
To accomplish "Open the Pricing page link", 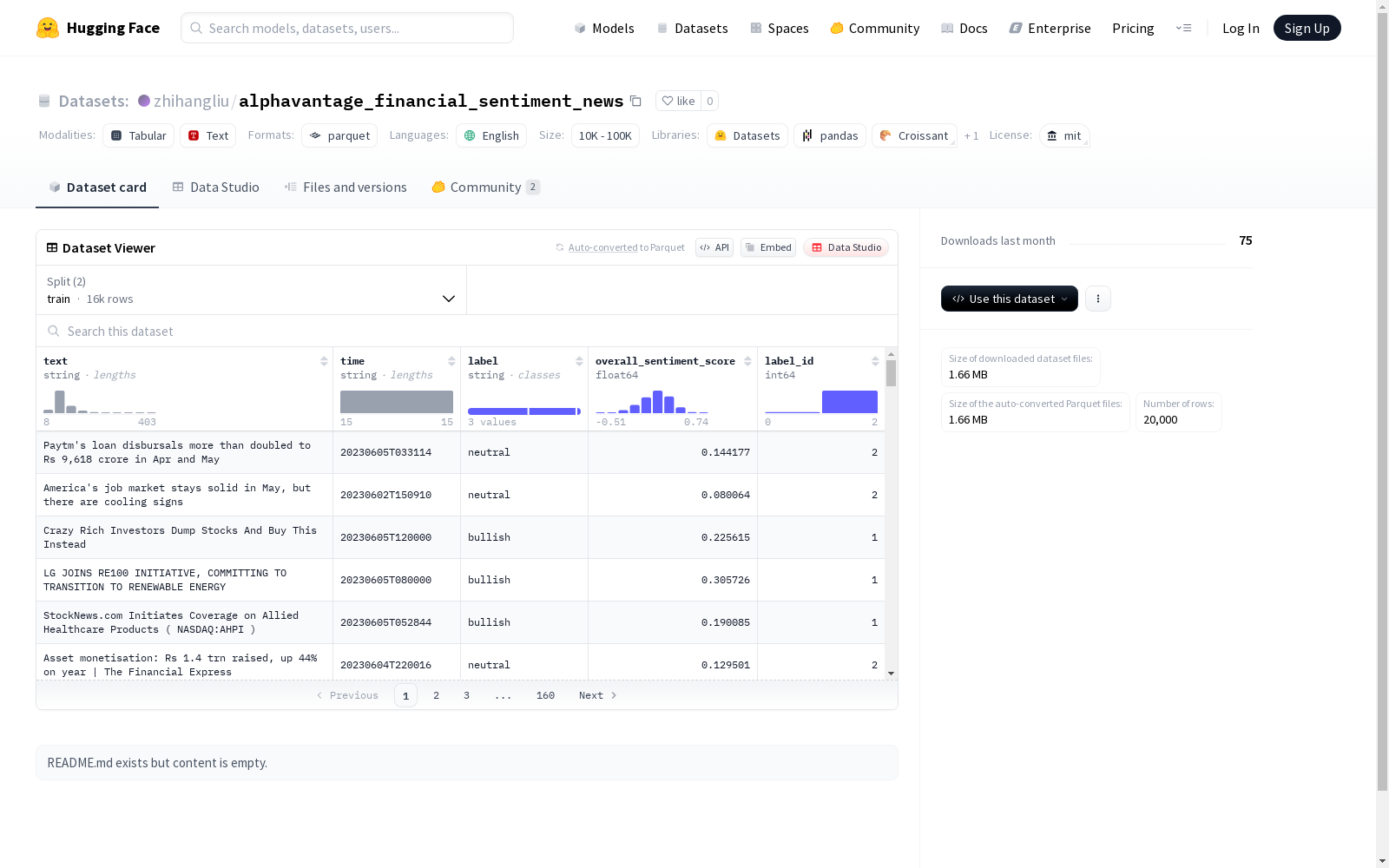I will (x=1133, y=28).
